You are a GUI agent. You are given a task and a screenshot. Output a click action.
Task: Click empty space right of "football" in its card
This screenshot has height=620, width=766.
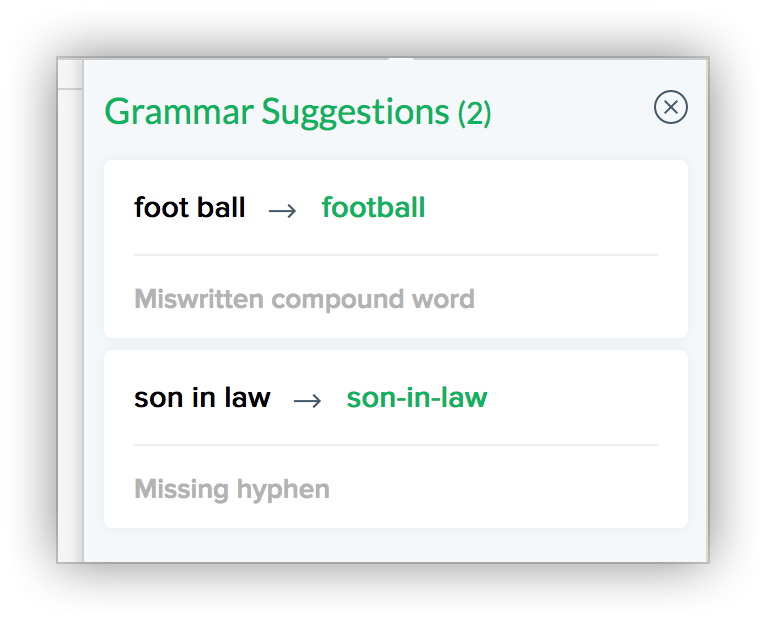[550, 208]
